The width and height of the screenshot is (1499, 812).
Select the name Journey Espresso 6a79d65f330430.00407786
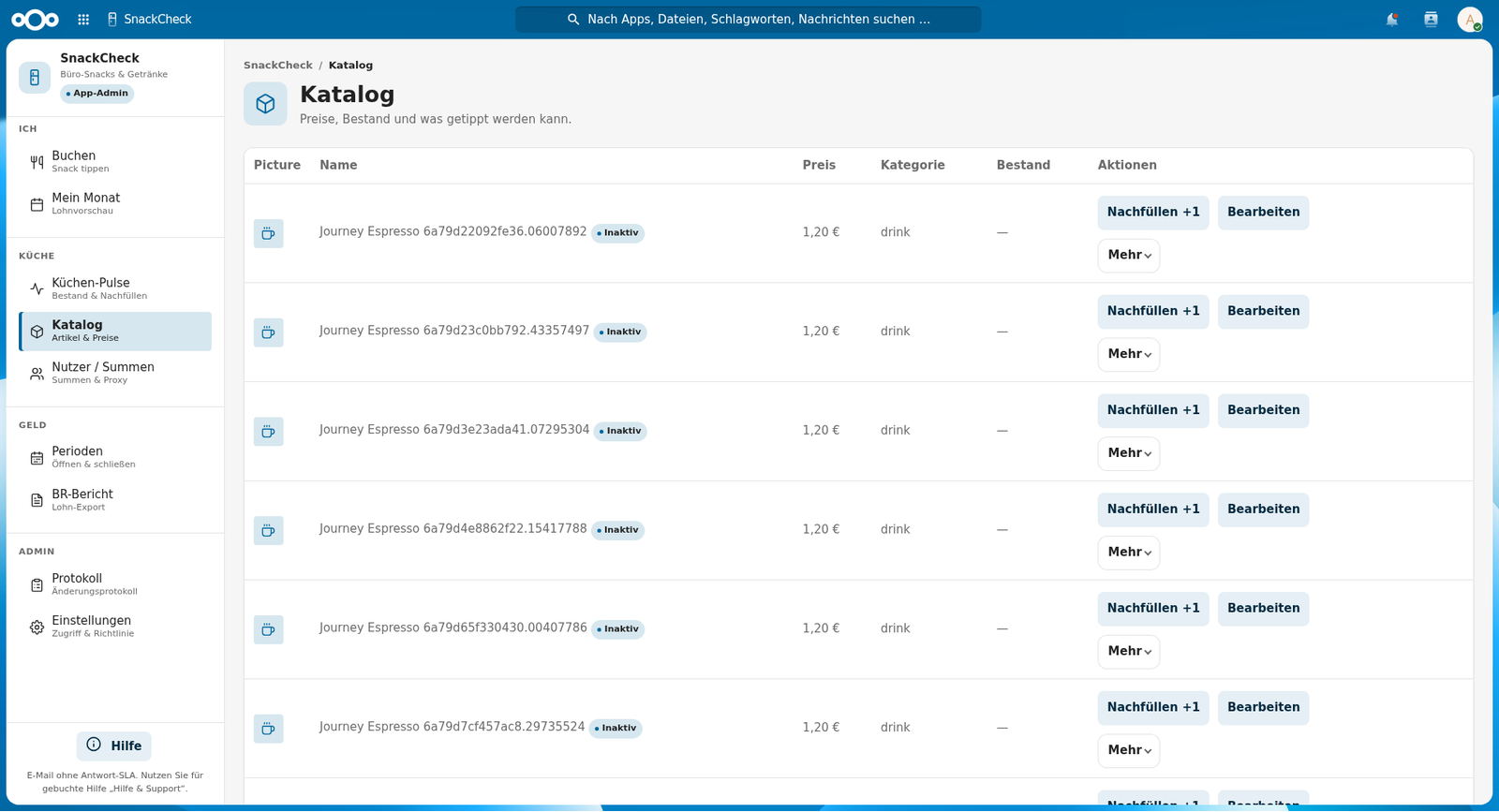tap(453, 628)
